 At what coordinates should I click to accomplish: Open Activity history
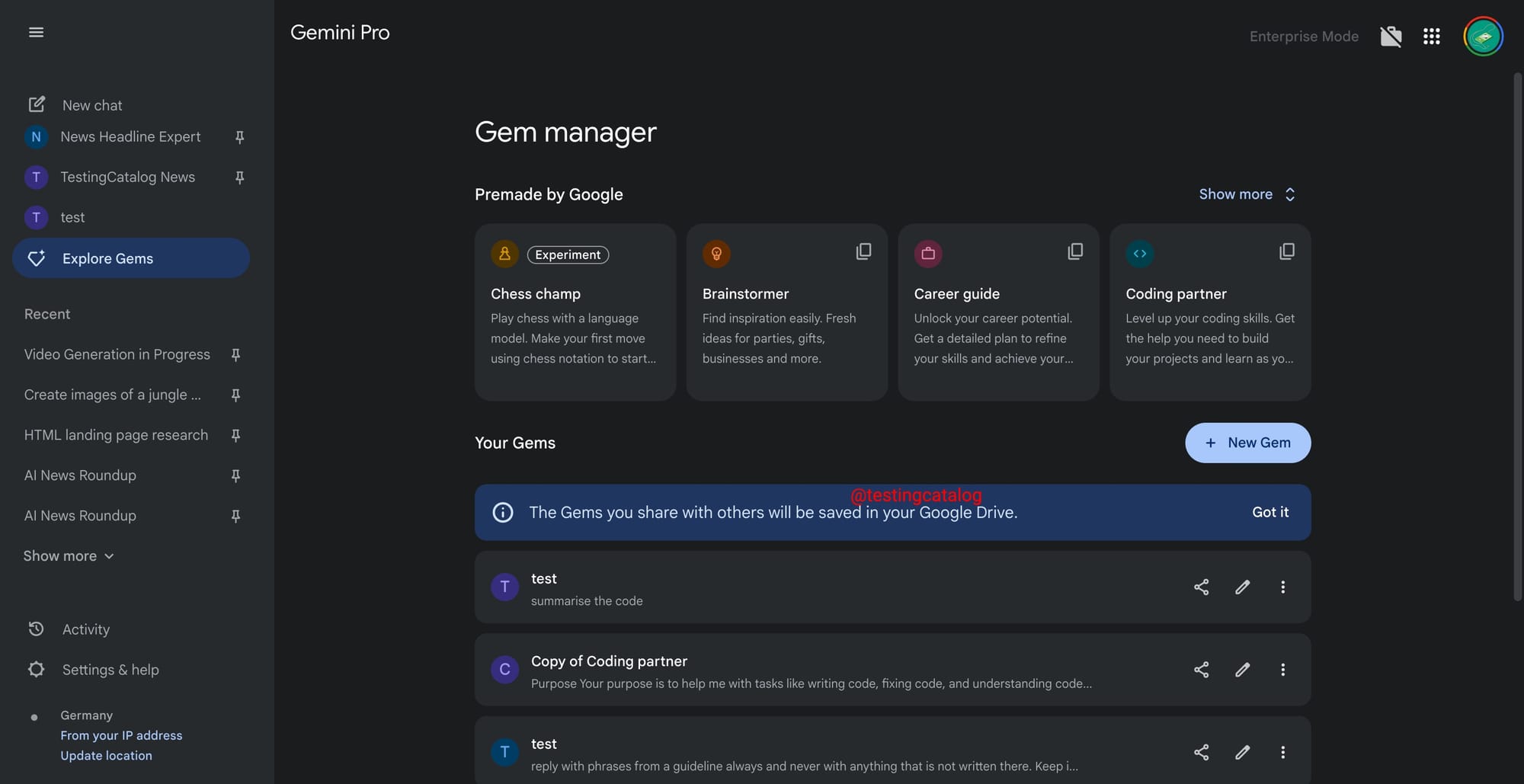[x=85, y=629]
